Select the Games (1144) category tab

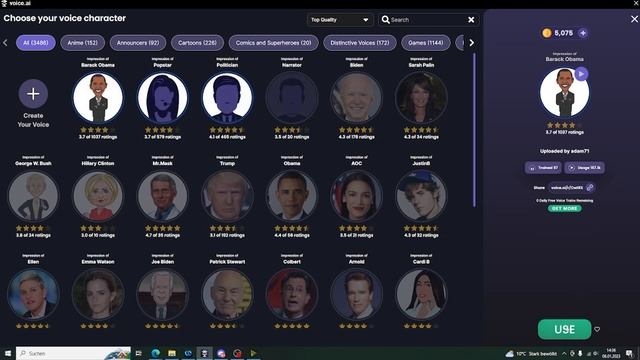(426, 43)
